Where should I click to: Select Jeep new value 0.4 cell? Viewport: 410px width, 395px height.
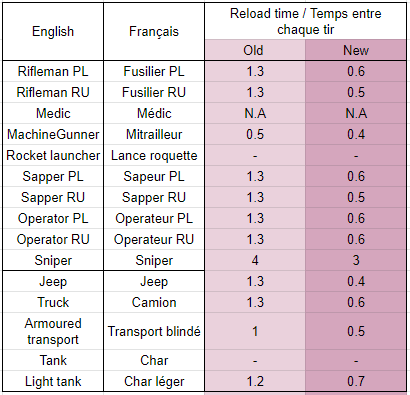click(356, 281)
